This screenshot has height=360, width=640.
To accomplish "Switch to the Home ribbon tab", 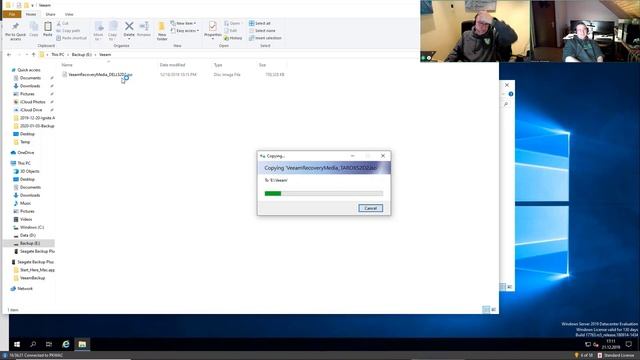I will pos(31,14).
